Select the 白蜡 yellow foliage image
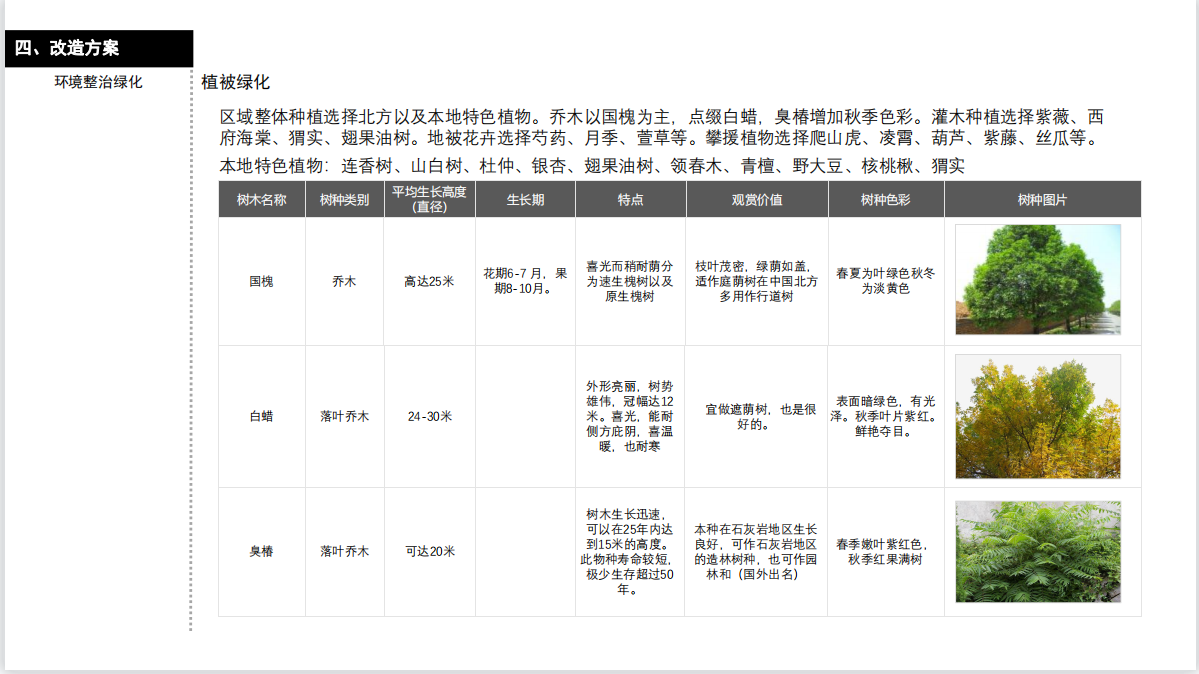The image size is (1199, 674). click(x=1037, y=416)
